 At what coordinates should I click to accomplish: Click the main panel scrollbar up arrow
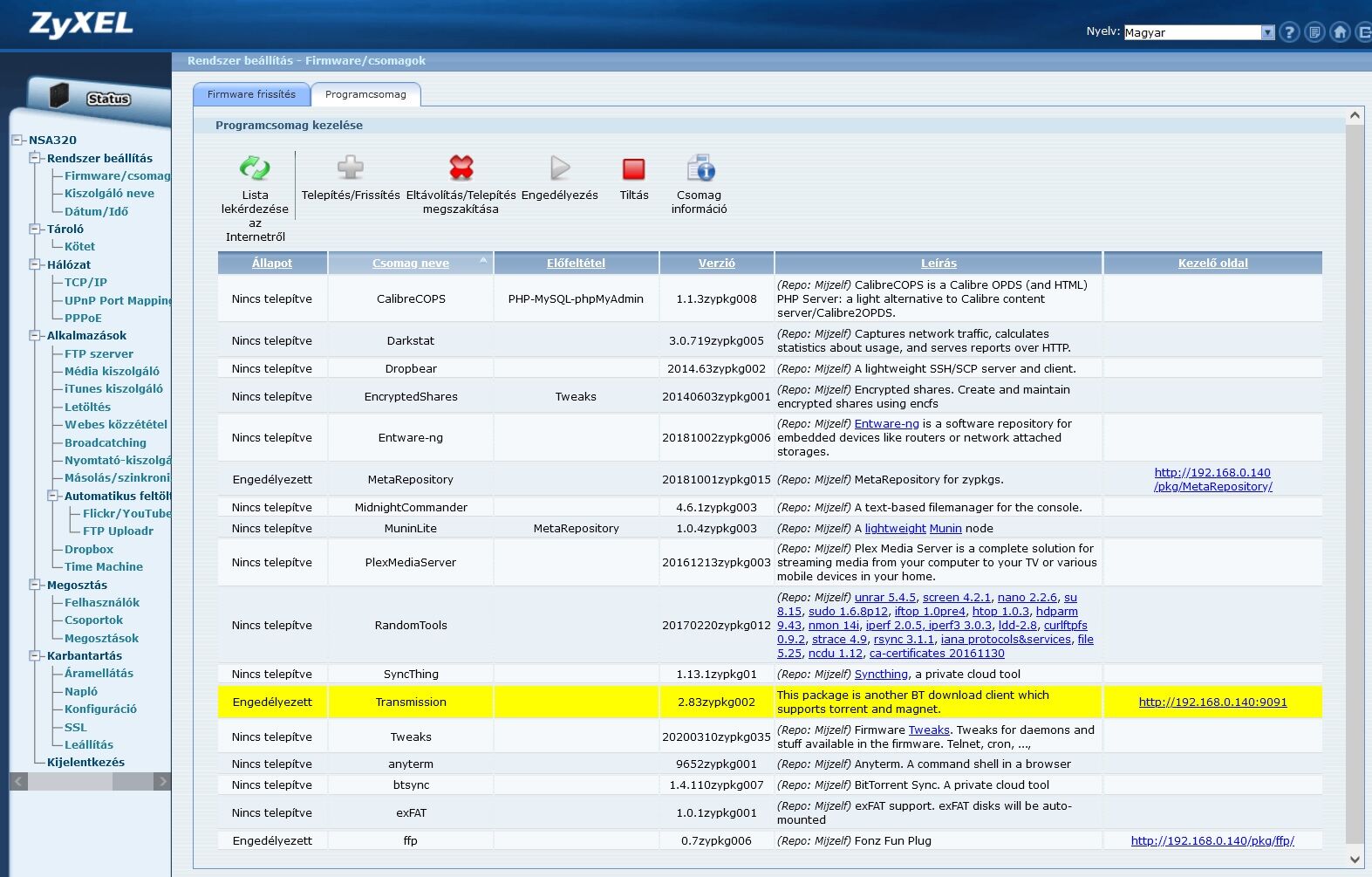tap(1355, 115)
